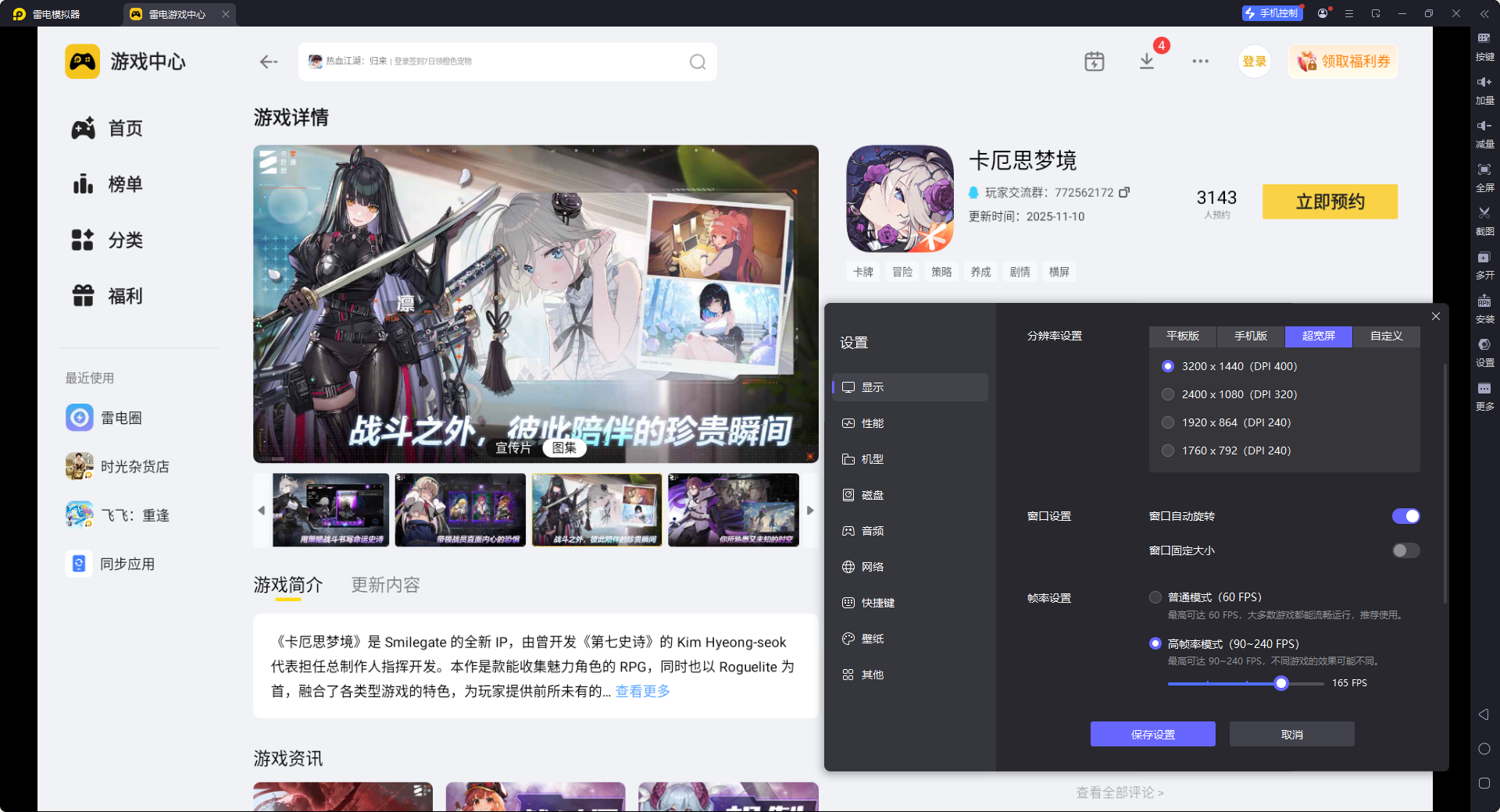
Task: Open 设置 gear icon in right sidebar
Action: tap(1484, 351)
